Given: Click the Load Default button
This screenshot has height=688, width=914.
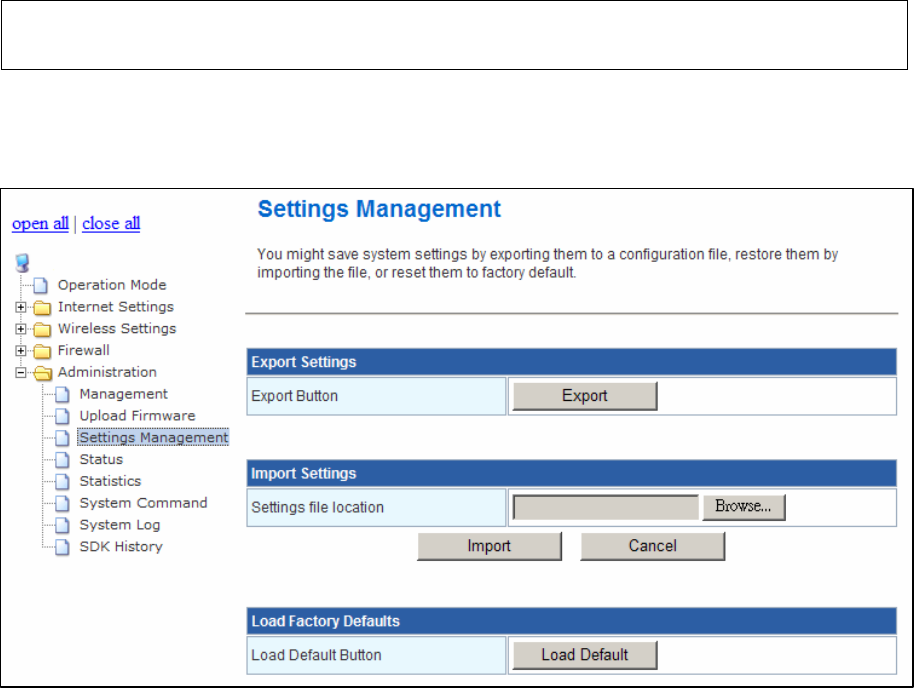Looking at the screenshot, I should [585, 655].
